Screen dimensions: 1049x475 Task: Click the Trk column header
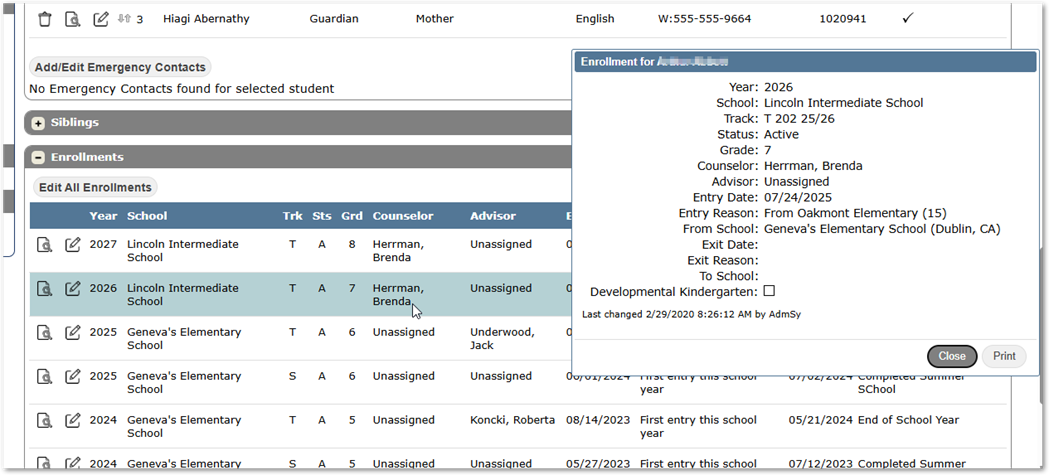292,216
